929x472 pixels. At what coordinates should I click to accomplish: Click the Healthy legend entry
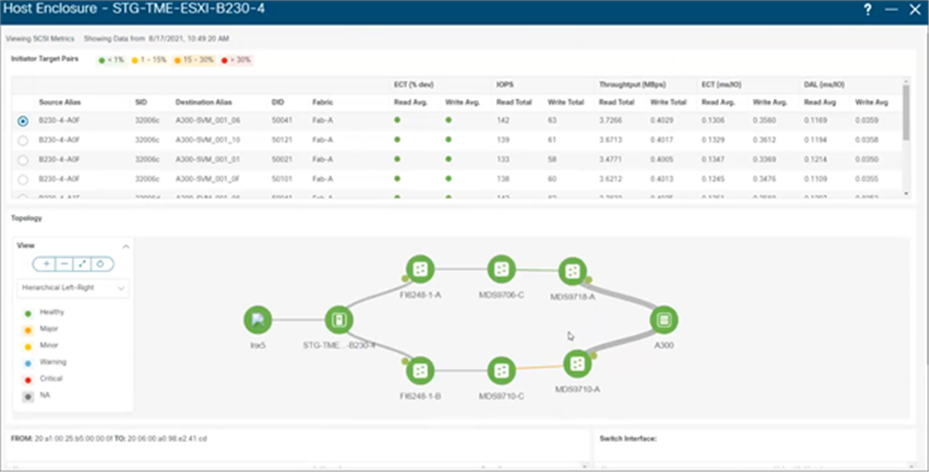tap(44, 313)
